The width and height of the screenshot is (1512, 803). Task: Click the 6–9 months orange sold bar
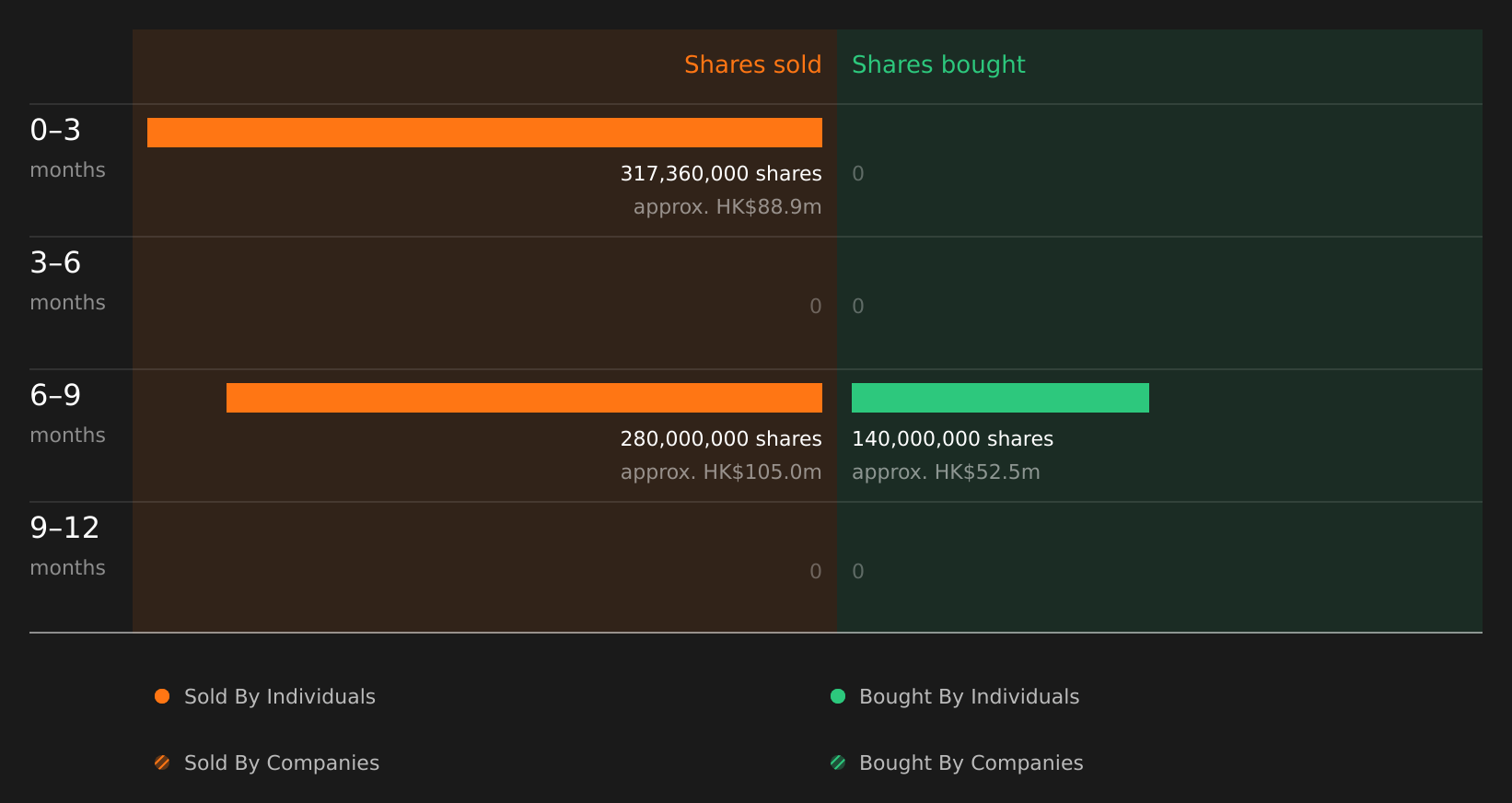click(x=524, y=398)
